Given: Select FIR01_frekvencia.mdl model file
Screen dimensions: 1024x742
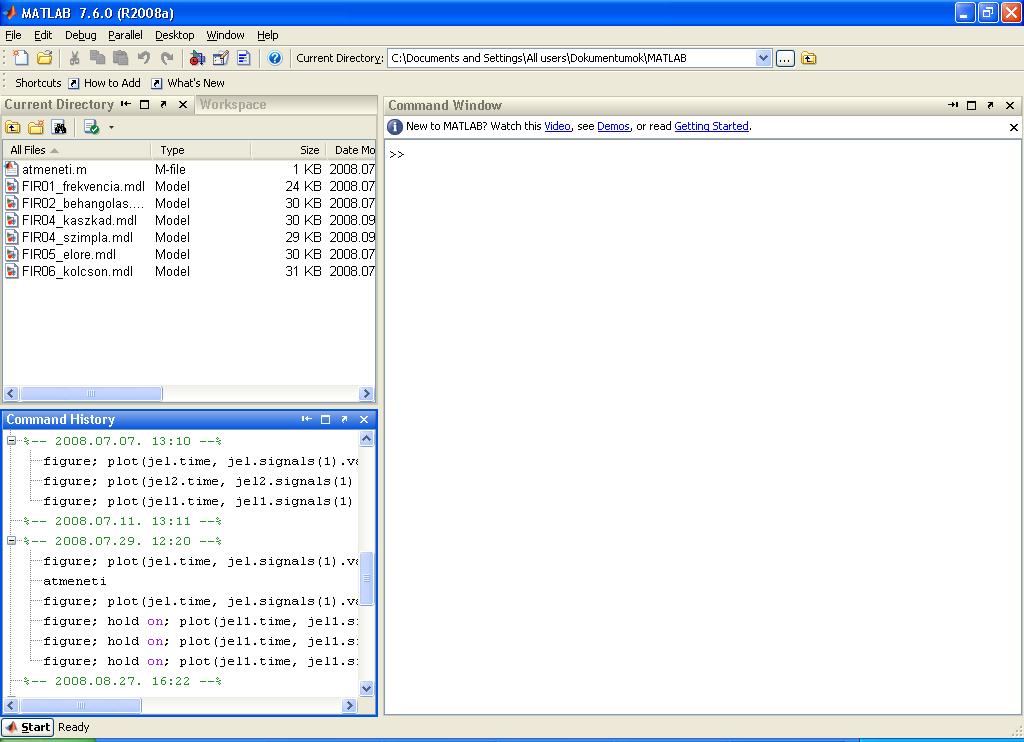Looking at the screenshot, I should [83, 186].
